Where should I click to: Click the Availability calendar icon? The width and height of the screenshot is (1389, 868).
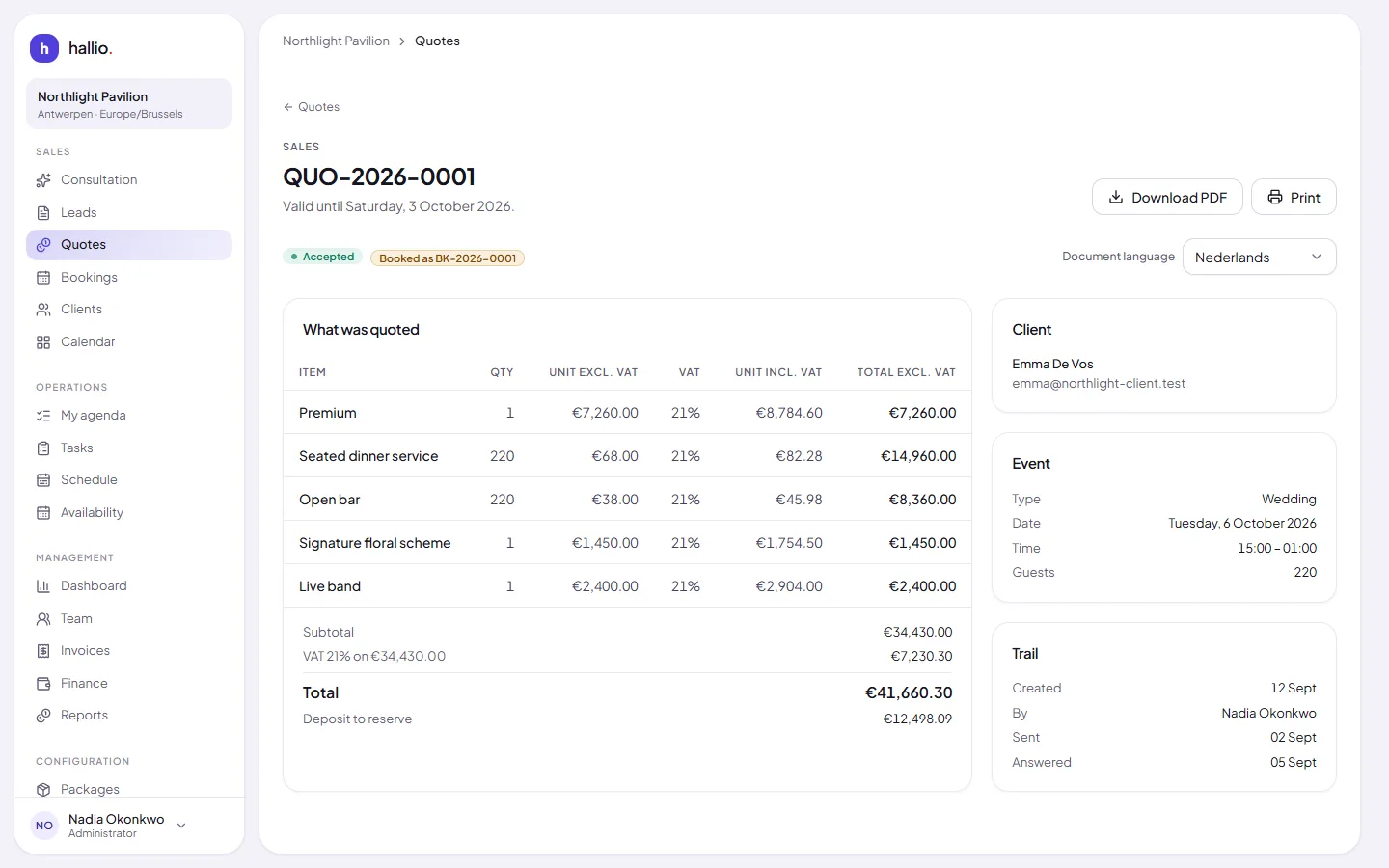click(43, 513)
